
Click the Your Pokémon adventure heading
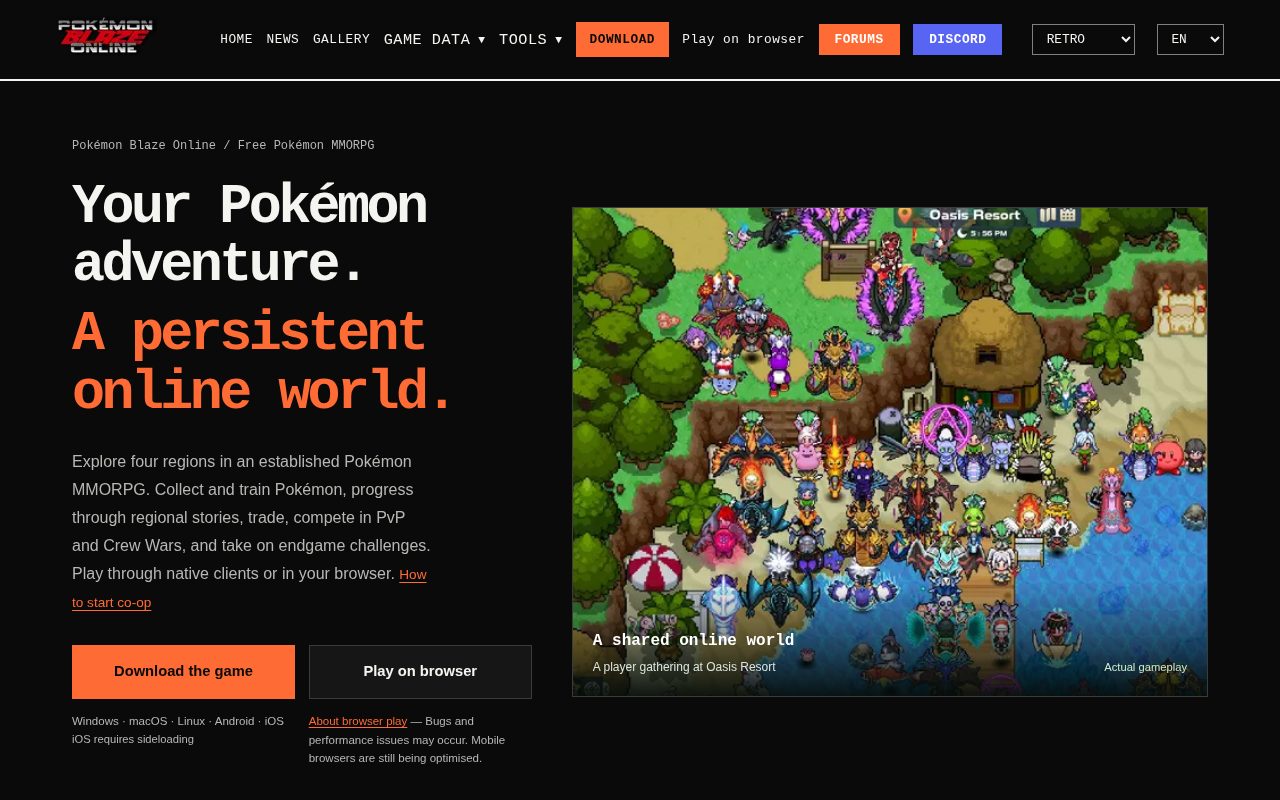[x=249, y=234]
